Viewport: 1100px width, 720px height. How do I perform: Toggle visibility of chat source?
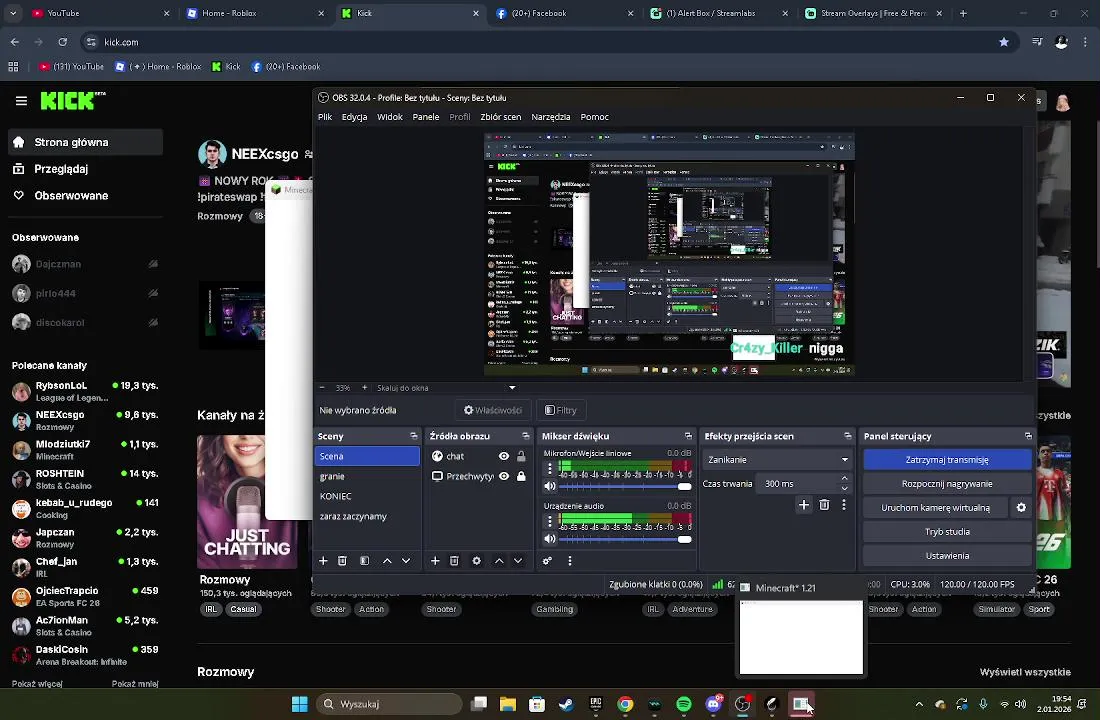504,456
